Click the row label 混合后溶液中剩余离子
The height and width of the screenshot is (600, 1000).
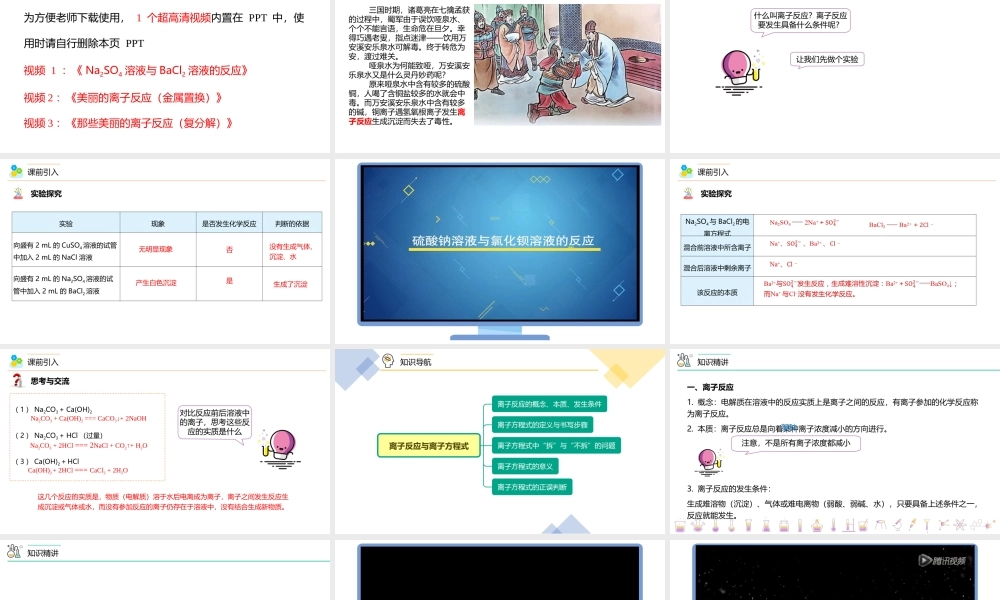(x=717, y=268)
